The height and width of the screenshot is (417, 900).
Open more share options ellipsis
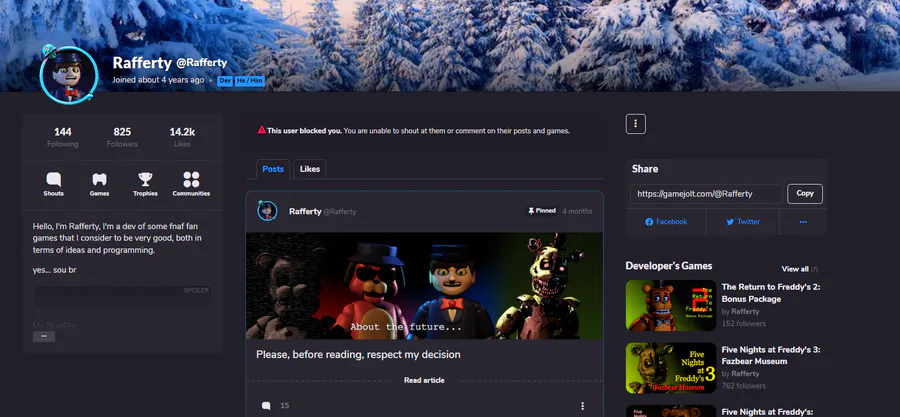[803, 222]
